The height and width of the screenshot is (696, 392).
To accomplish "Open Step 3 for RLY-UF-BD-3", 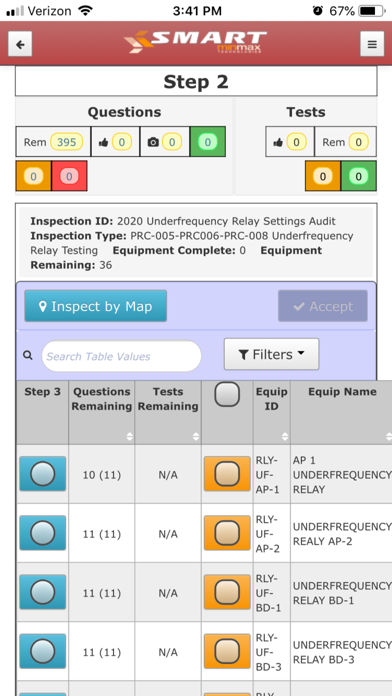I will pyautogui.click(x=43, y=651).
